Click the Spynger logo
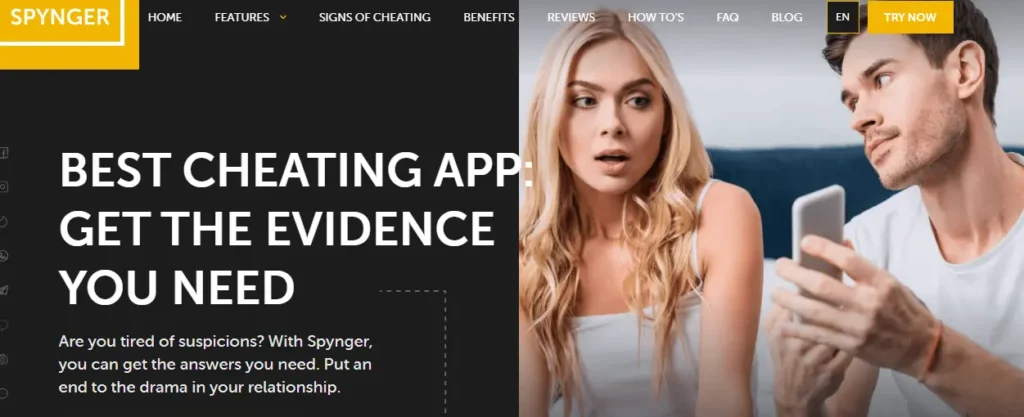Image resolution: width=1024 pixels, height=417 pixels. click(x=60, y=18)
